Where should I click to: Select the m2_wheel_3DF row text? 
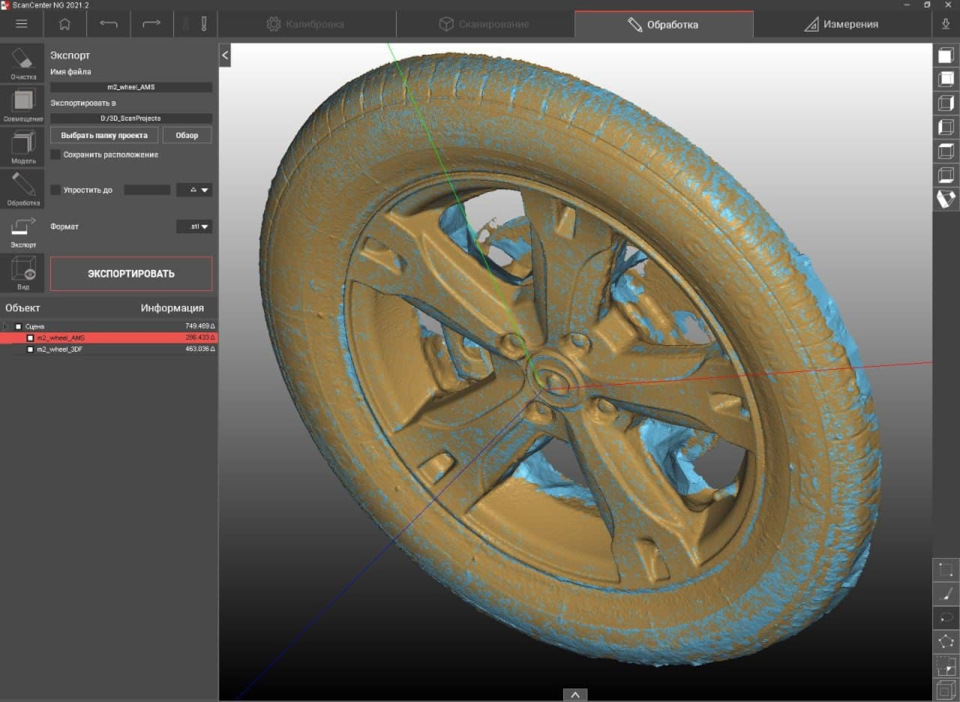point(59,349)
